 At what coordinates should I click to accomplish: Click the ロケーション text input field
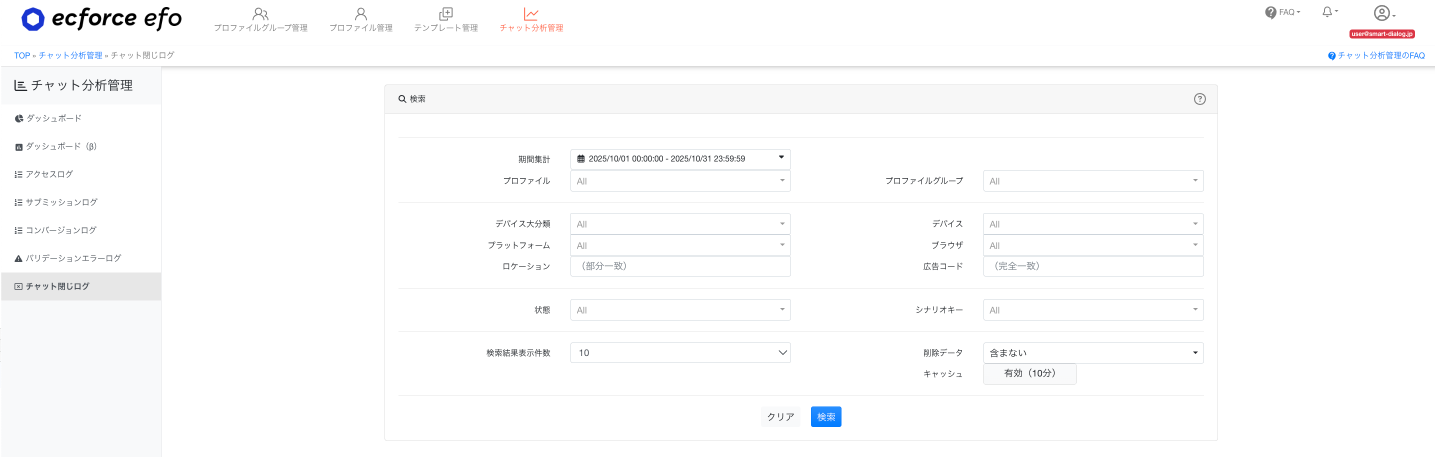click(680, 266)
